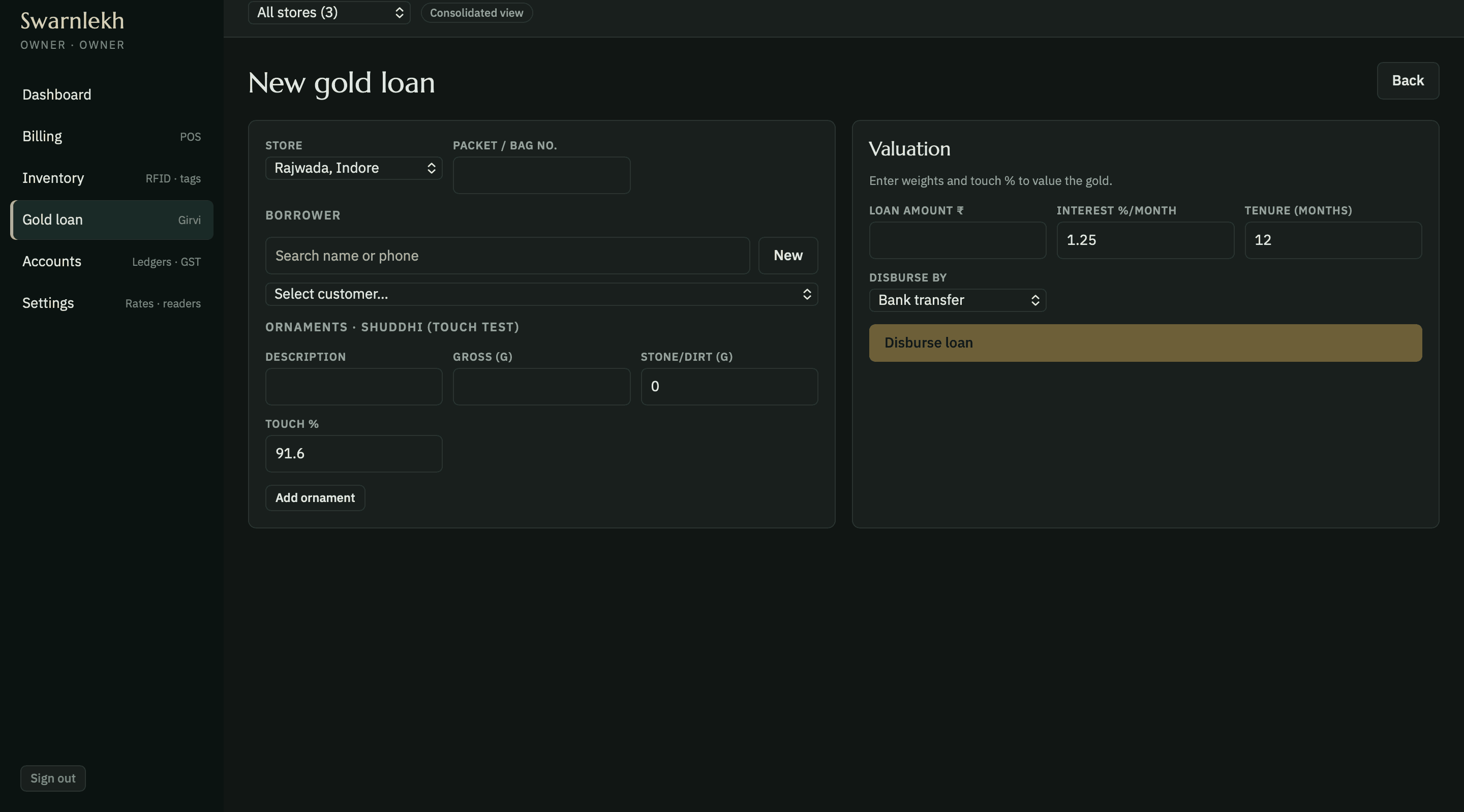Click the Sign out button
Viewport: 1464px width, 812px height.
53,778
